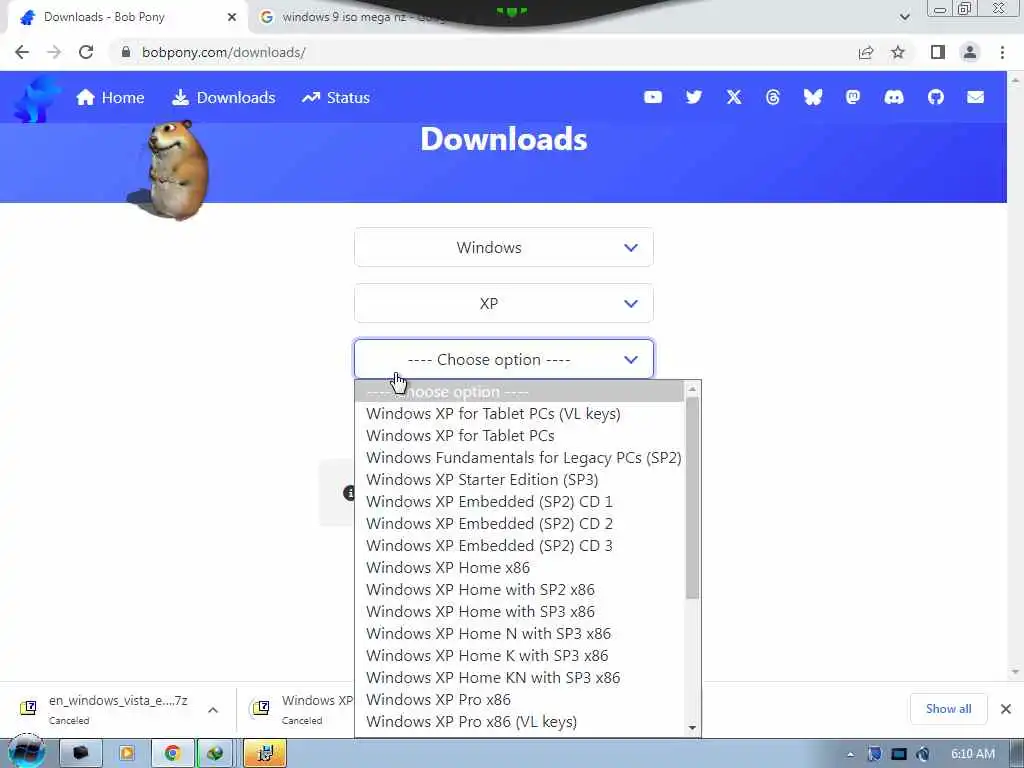
Task: Collapse the Choose option dropdown
Action: point(504,359)
